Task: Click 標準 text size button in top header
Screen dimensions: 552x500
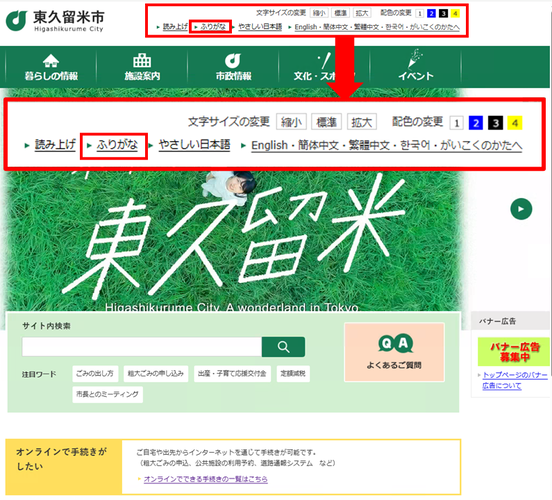Action: [340, 13]
